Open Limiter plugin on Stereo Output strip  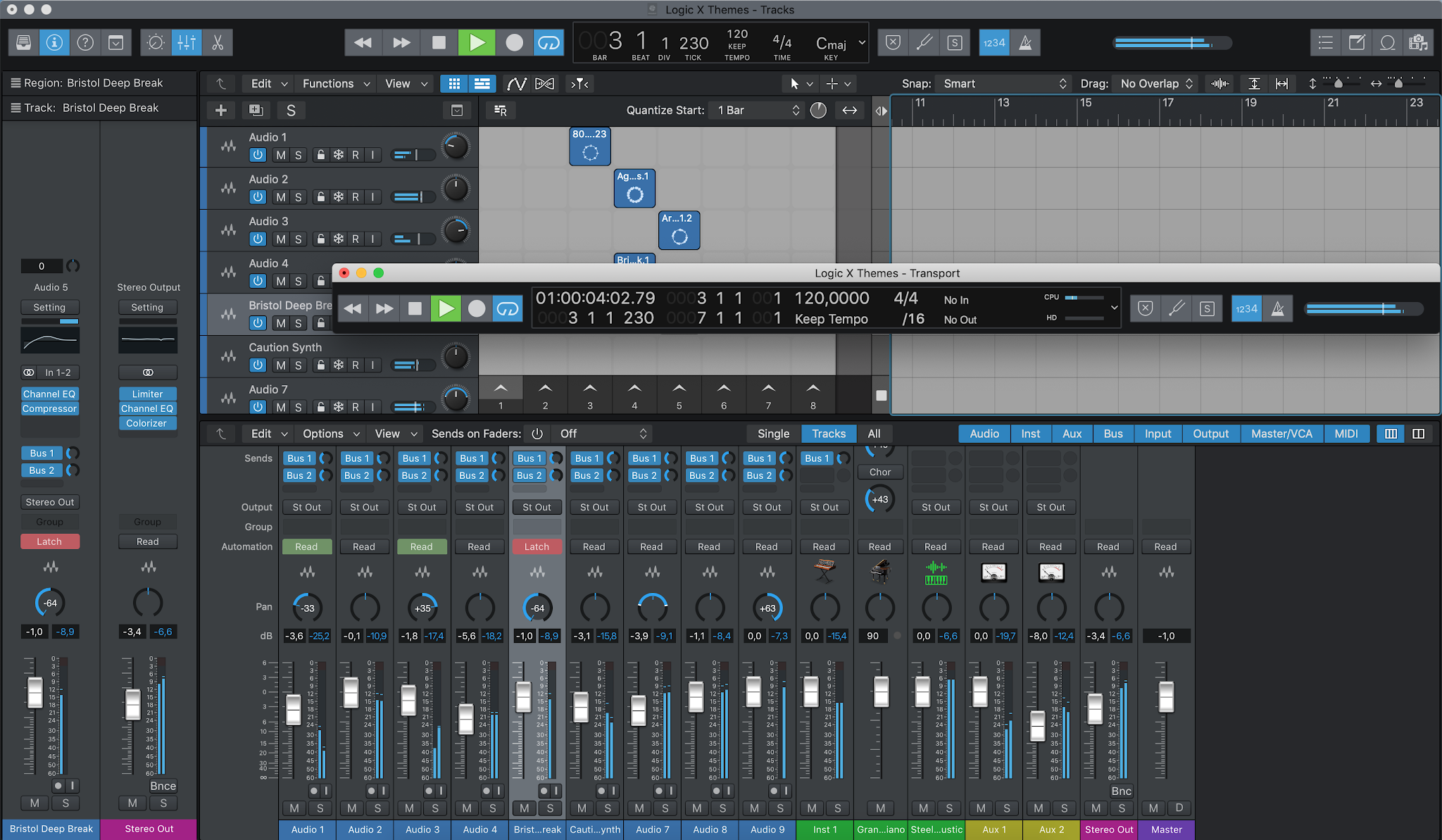pos(147,394)
